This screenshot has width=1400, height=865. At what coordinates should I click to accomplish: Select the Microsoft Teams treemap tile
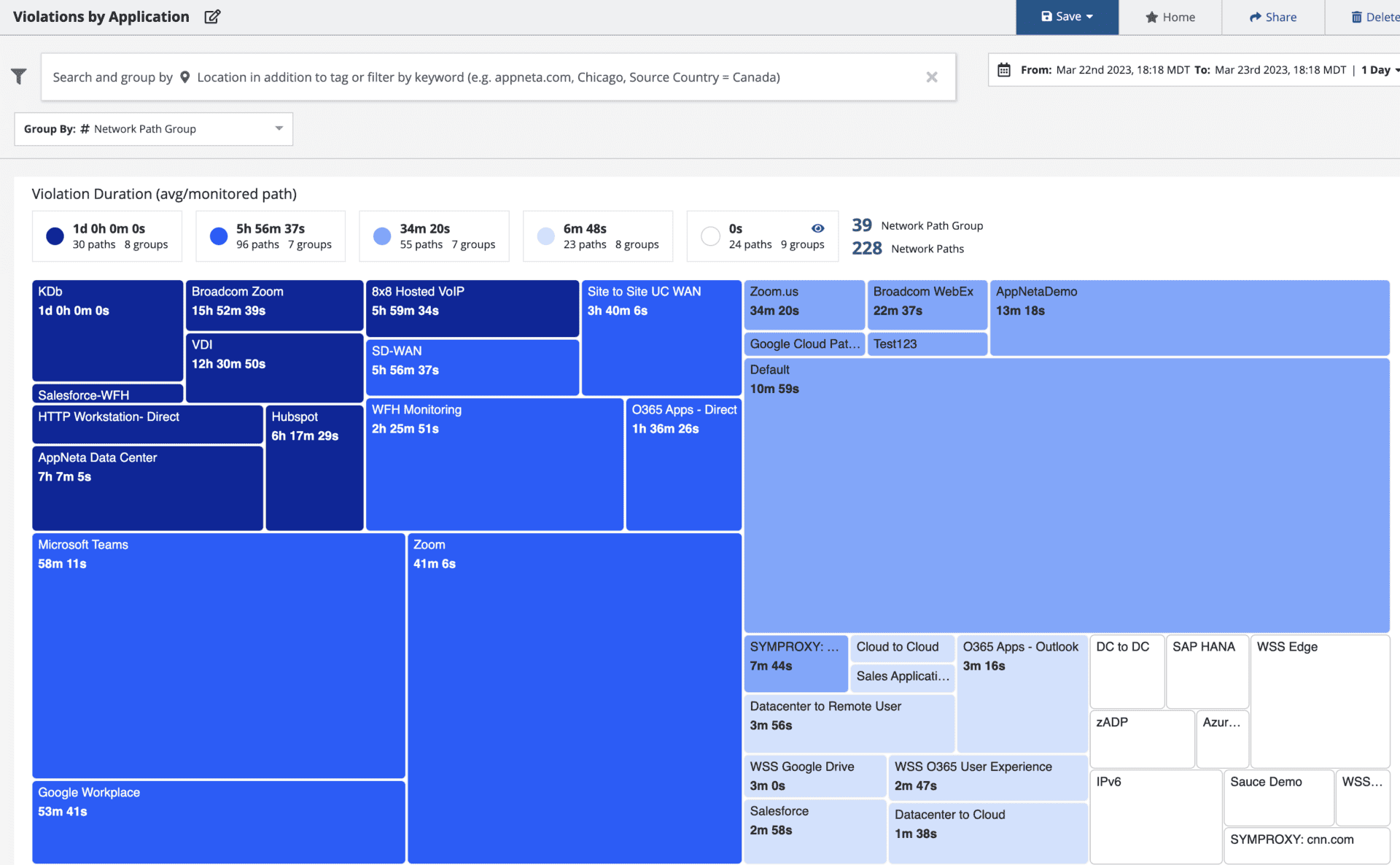pyautogui.click(x=219, y=656)
